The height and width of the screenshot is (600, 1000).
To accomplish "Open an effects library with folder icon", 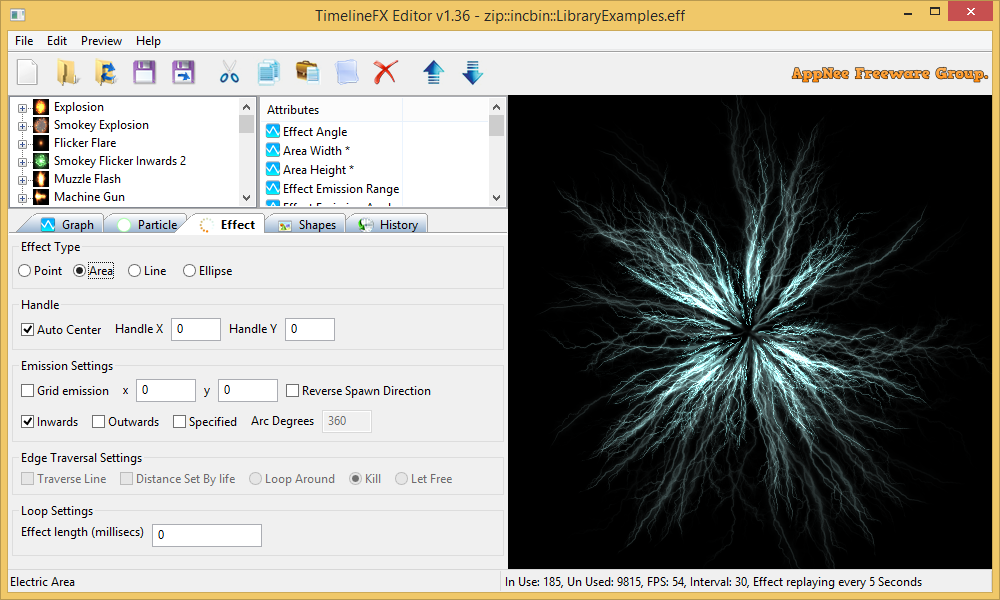I will (x=66, y=72).
